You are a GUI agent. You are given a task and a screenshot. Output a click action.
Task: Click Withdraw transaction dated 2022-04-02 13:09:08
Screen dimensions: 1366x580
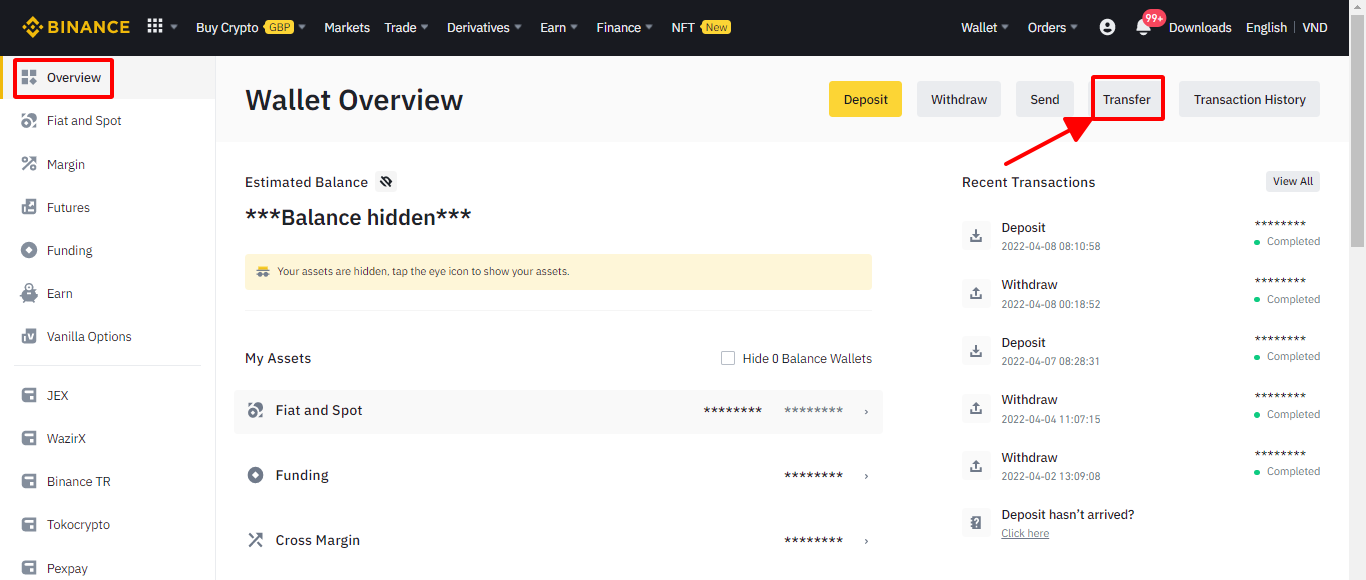pyautogui.click(x=1141, y=466)
